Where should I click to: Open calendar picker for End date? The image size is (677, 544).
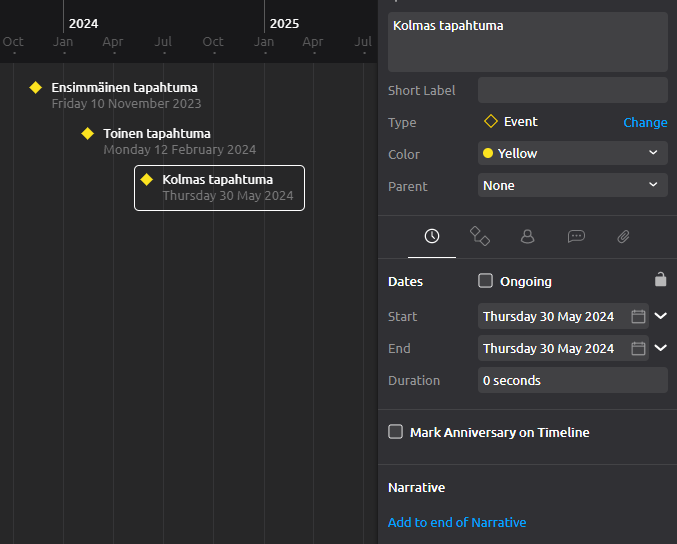point(638,348)
